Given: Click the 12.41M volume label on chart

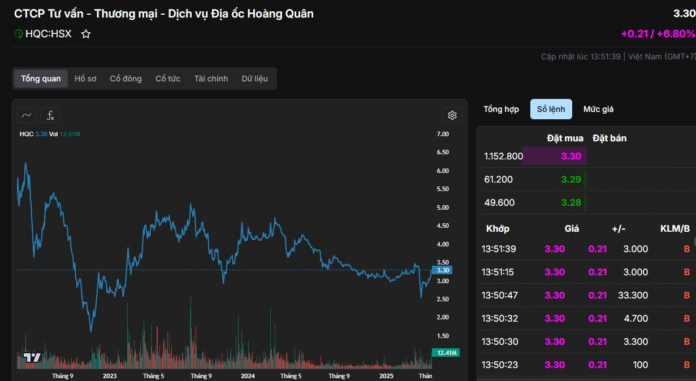Looking at the screenshot, I should (446, 353).
